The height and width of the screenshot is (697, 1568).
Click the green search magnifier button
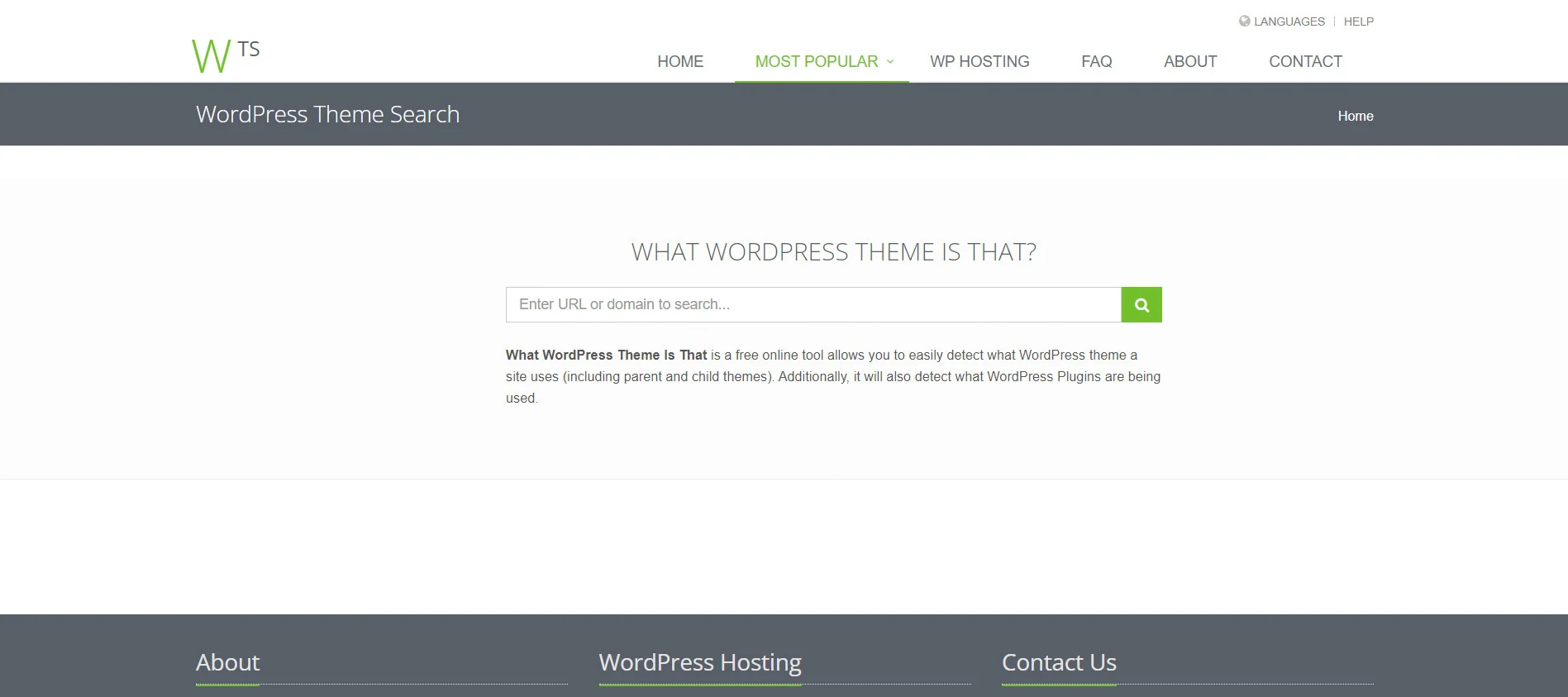(x=1141, y=305)
